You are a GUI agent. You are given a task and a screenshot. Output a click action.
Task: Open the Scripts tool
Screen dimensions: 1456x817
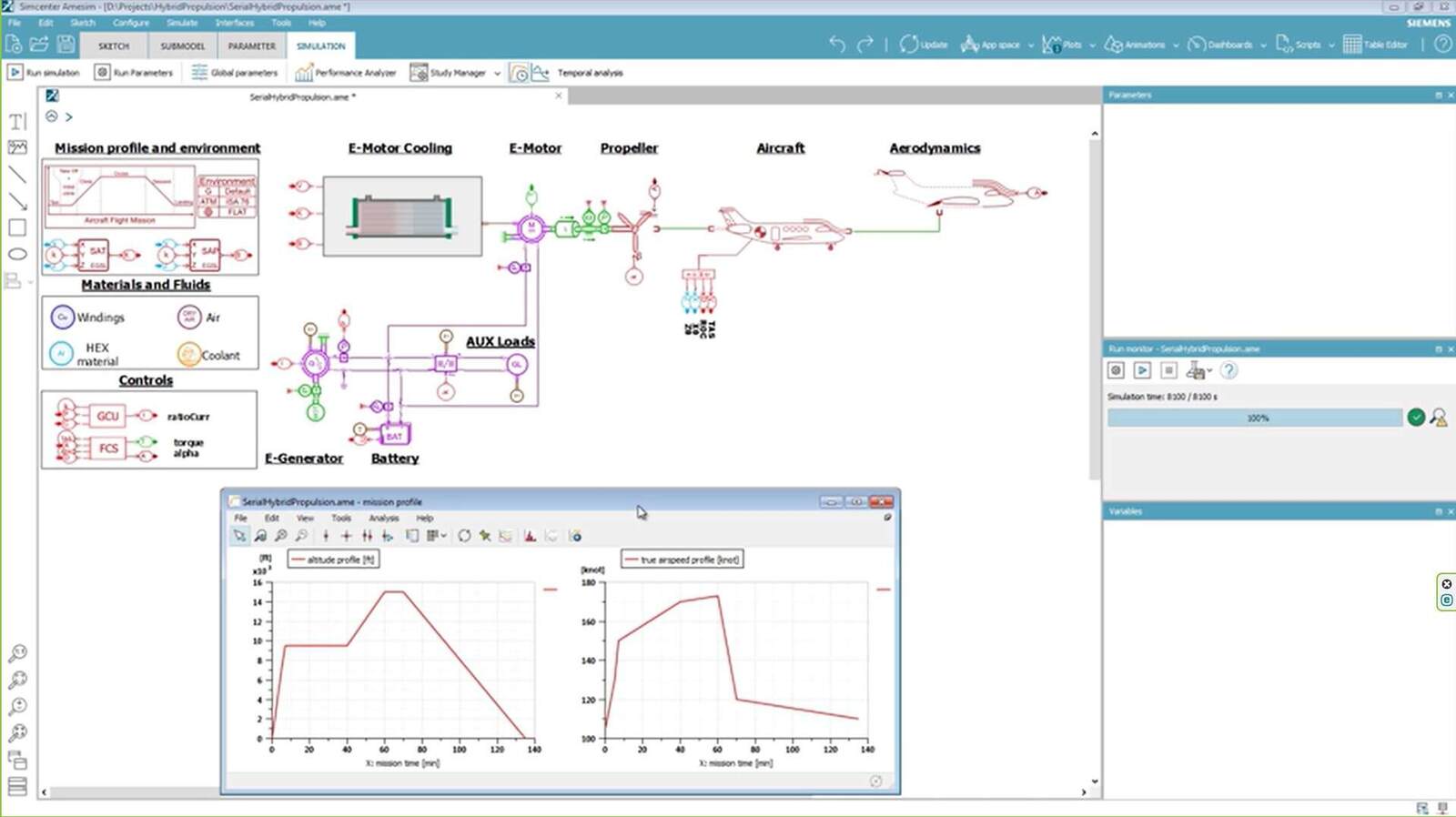pos(1299,44)
